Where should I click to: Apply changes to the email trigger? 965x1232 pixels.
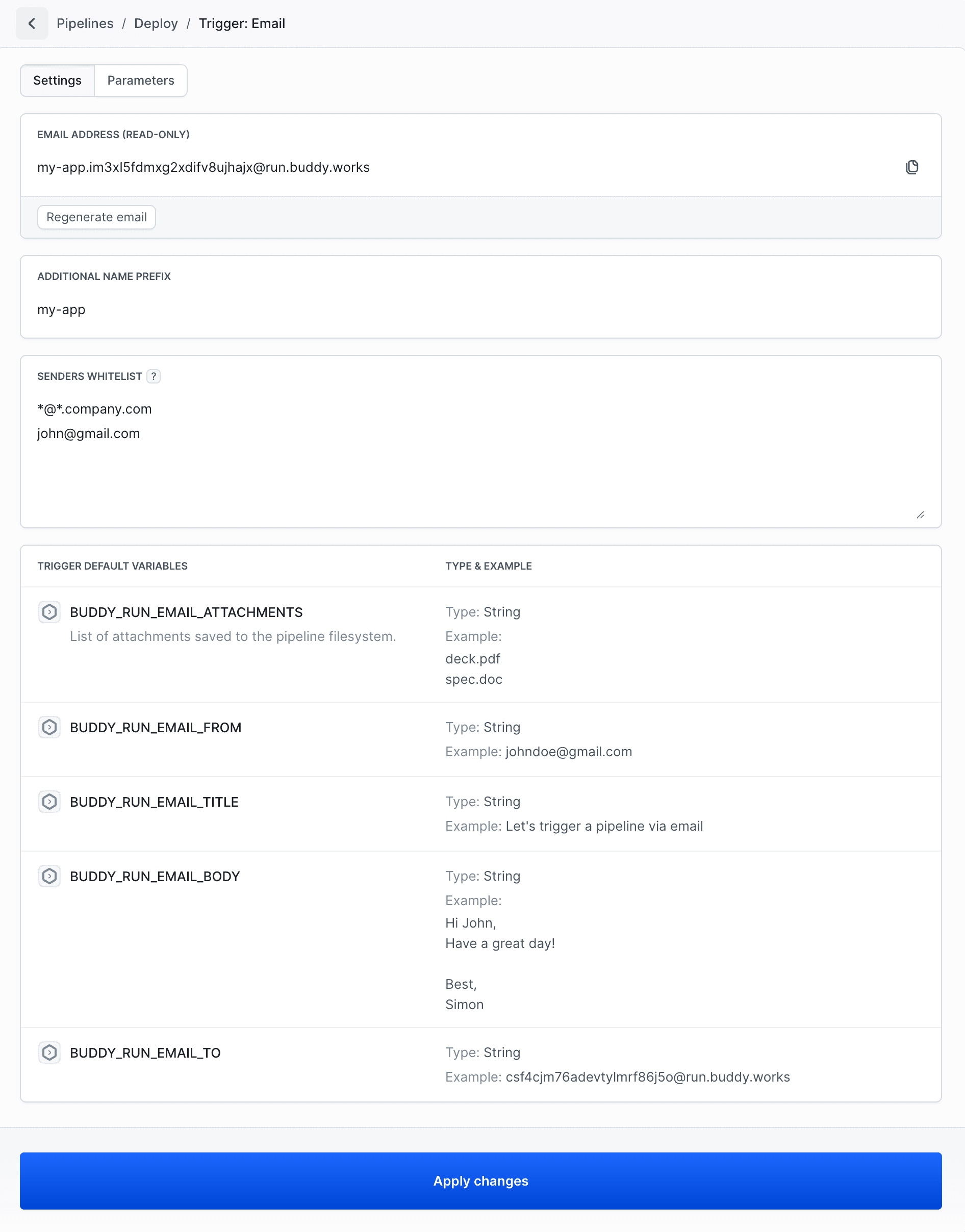click(481, 1180)
